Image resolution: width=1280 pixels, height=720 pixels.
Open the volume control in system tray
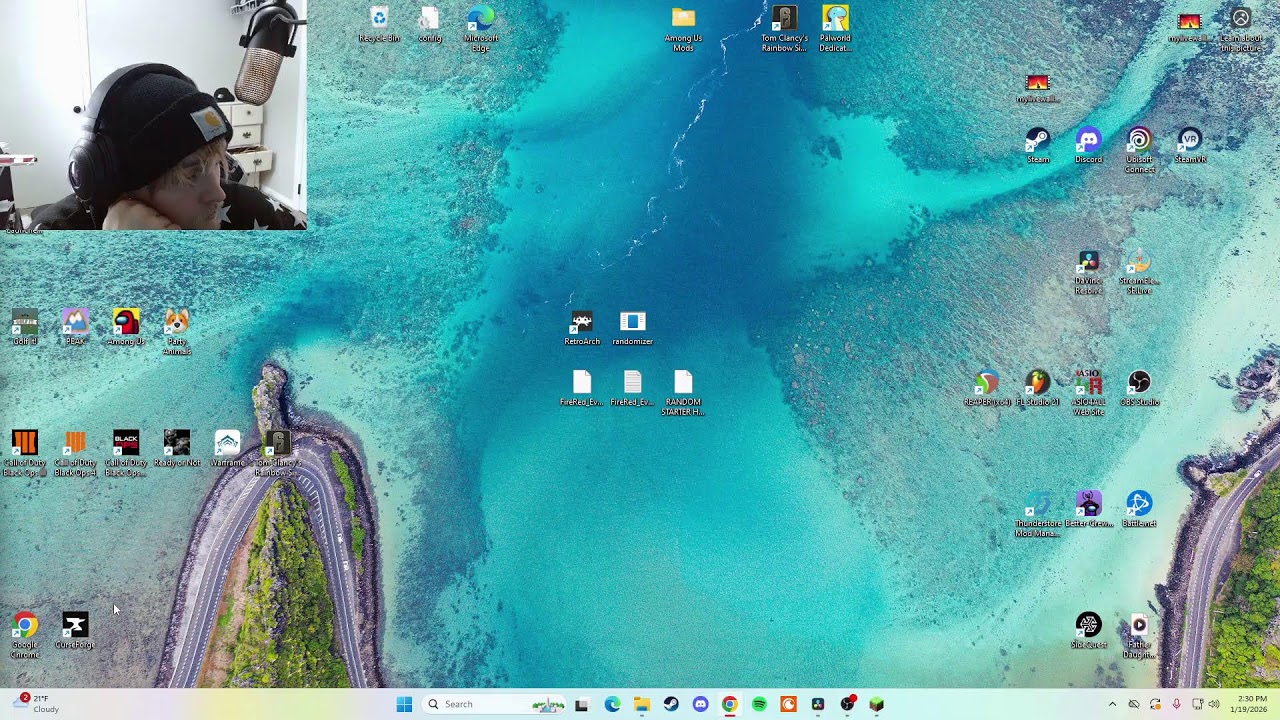point(1214,704)
